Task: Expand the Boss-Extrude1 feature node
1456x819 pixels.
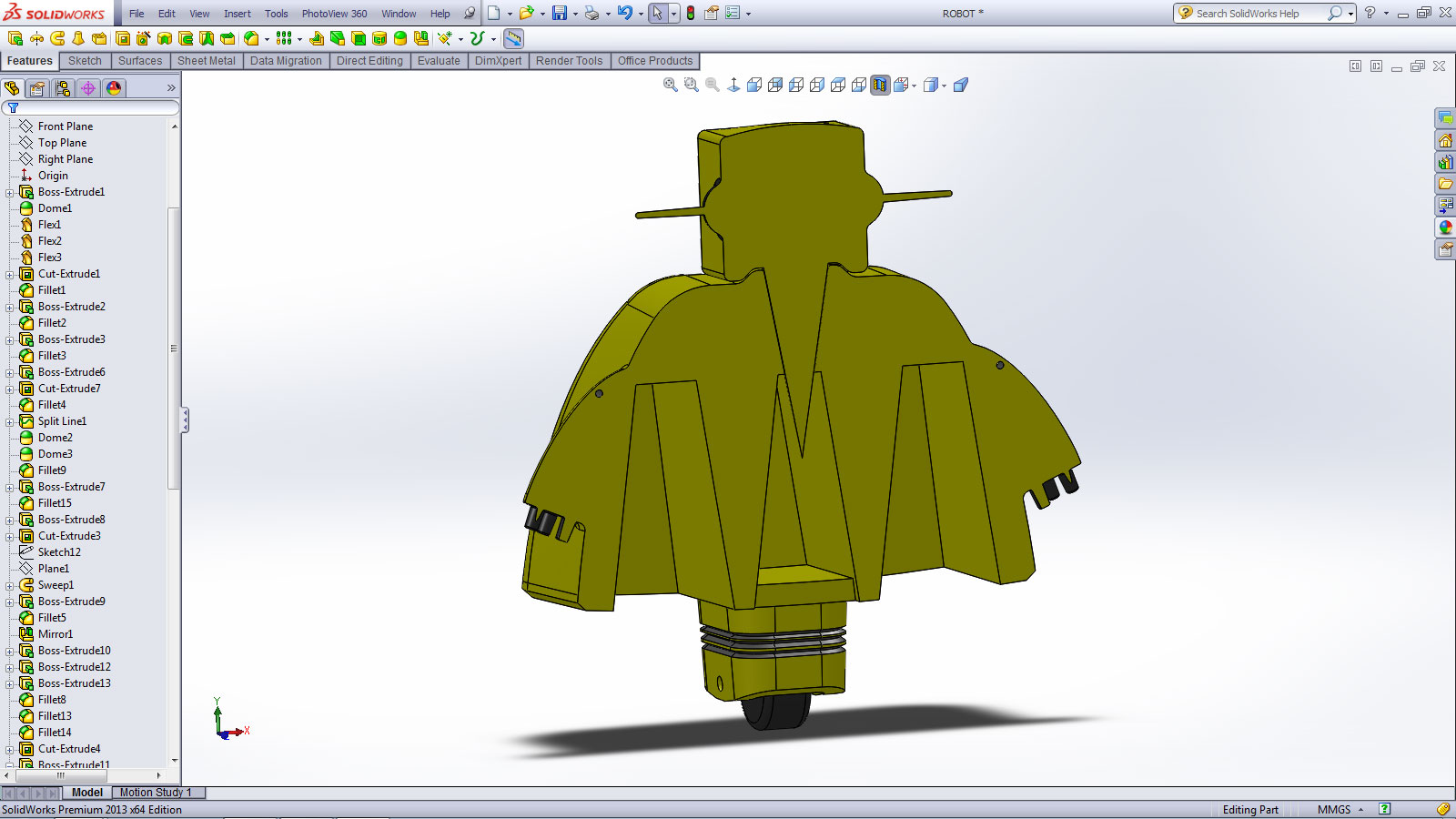Action: point(10,192)
